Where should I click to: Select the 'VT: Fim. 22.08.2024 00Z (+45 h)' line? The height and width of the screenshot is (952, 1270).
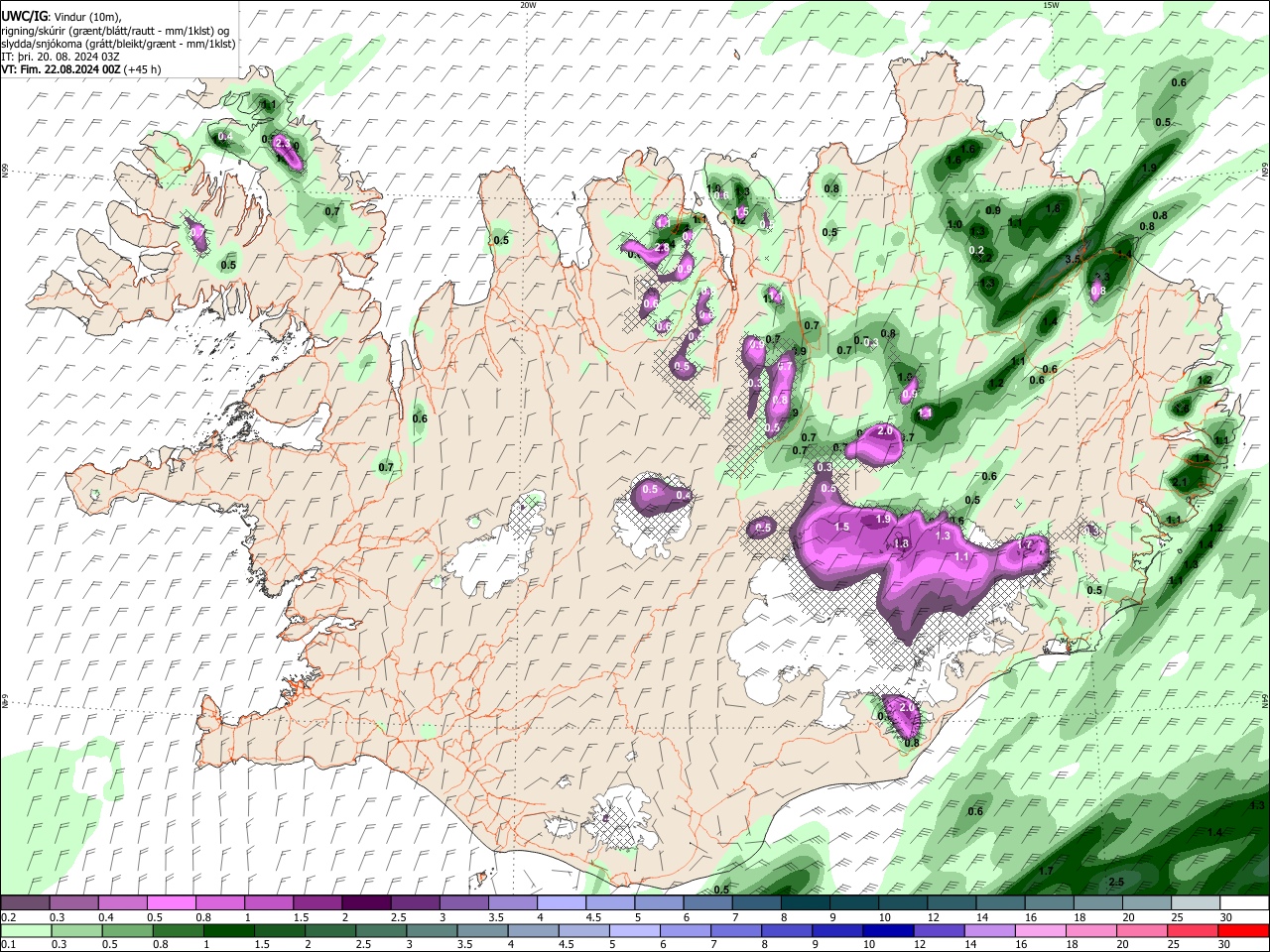pyautogui.click(x=81, y=69)
